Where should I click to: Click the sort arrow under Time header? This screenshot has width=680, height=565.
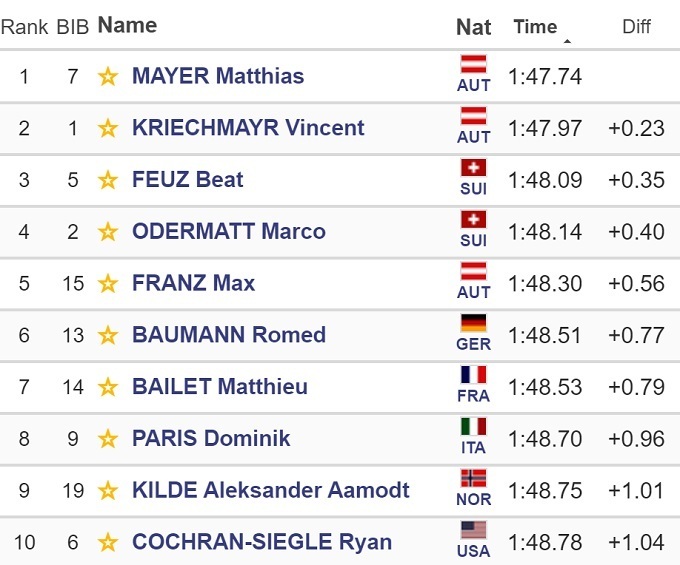coord(568,42)
